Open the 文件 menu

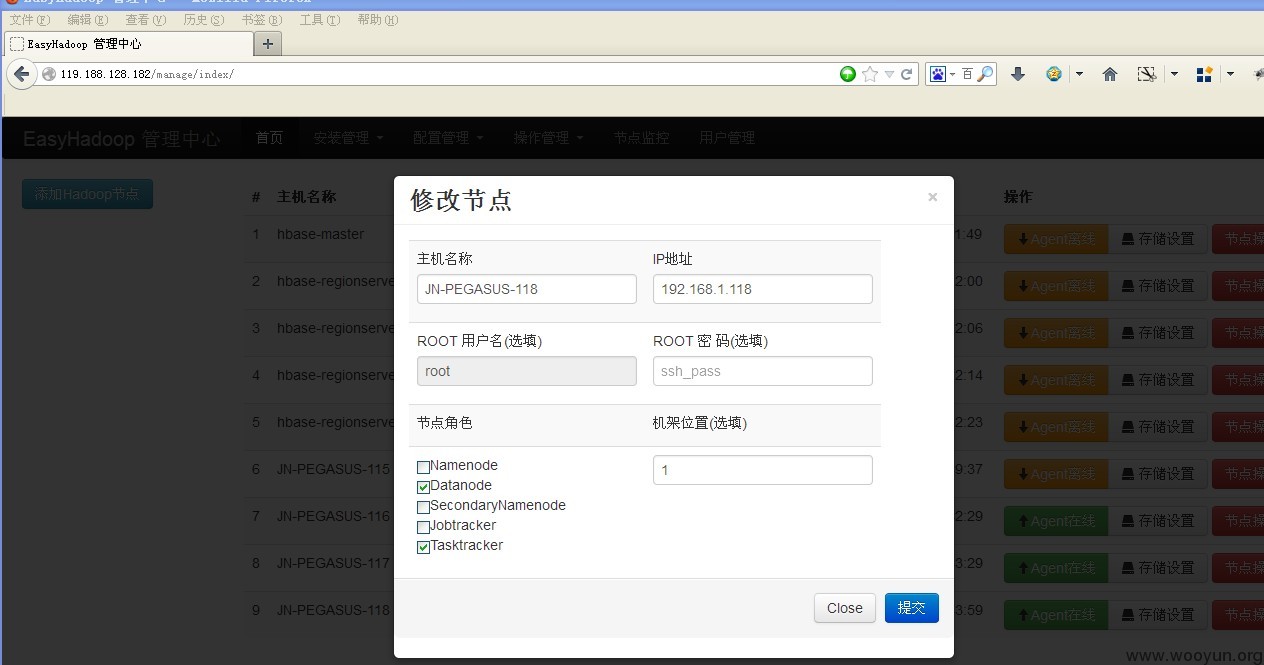[x=29, y=20]
